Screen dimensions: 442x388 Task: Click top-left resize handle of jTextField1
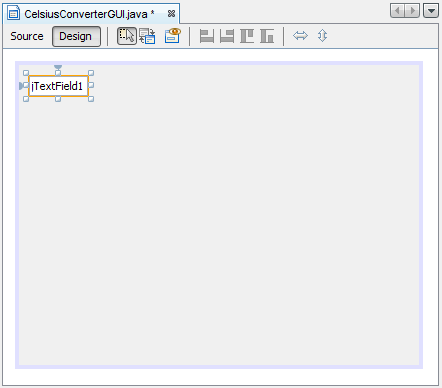[26, 73]
